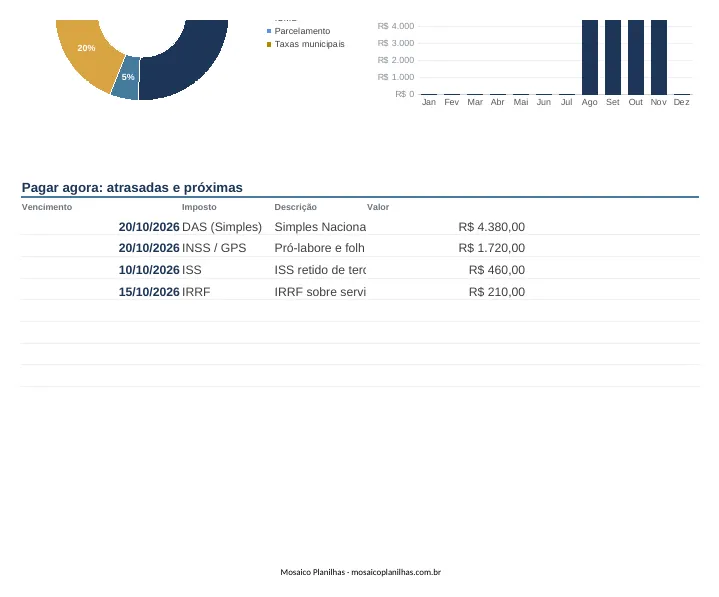
Task: Click the Set bar in chart
Action: click(613, 57)
